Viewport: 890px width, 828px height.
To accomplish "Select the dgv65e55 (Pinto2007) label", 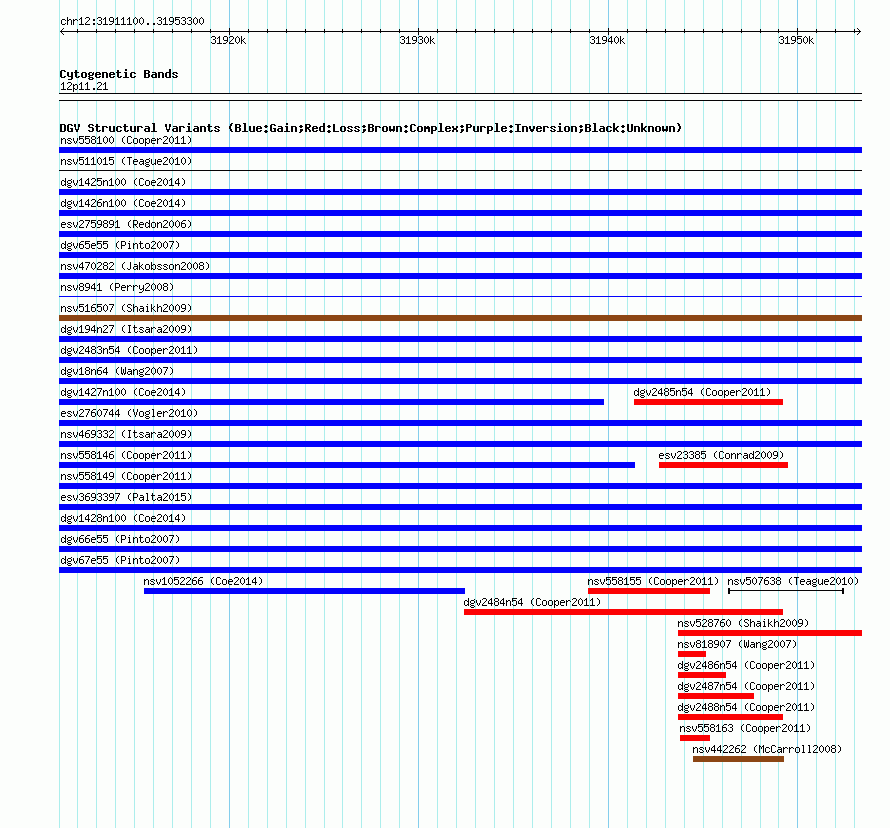I will point(120,245).
